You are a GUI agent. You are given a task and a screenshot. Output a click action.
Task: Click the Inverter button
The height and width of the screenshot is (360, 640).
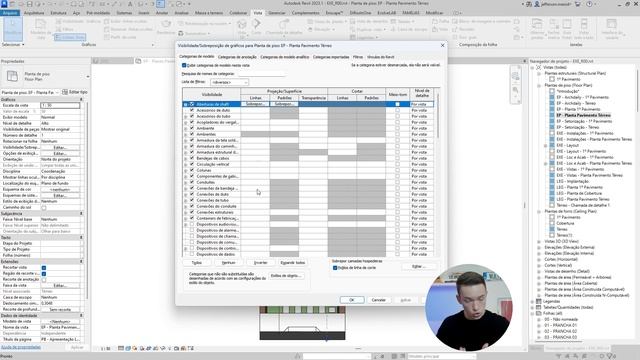point(260,262)
